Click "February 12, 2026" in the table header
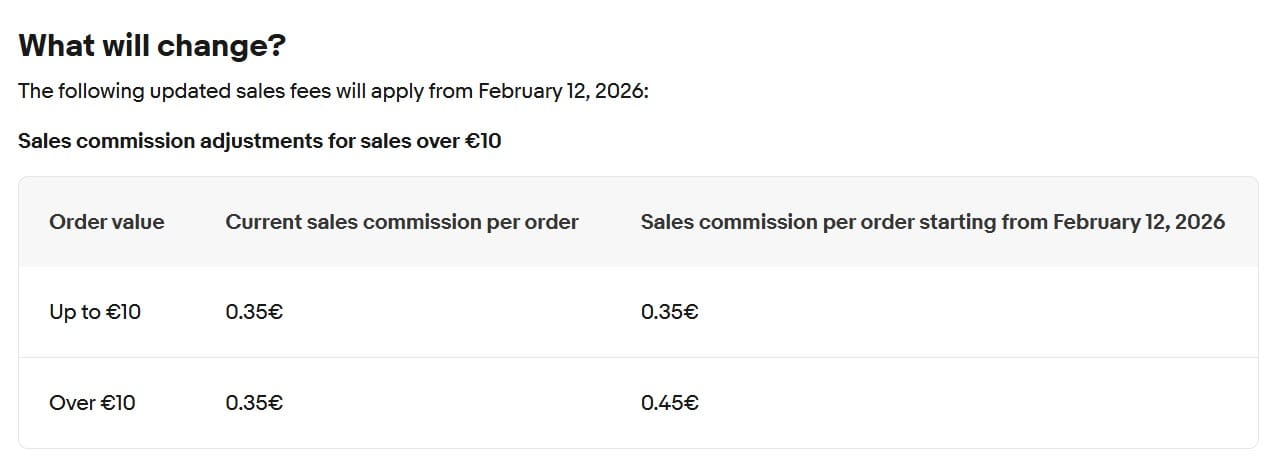Image resolution: width=1281 pixels, height=476 pixels. pyautogui.click(x=1138, y=222)
